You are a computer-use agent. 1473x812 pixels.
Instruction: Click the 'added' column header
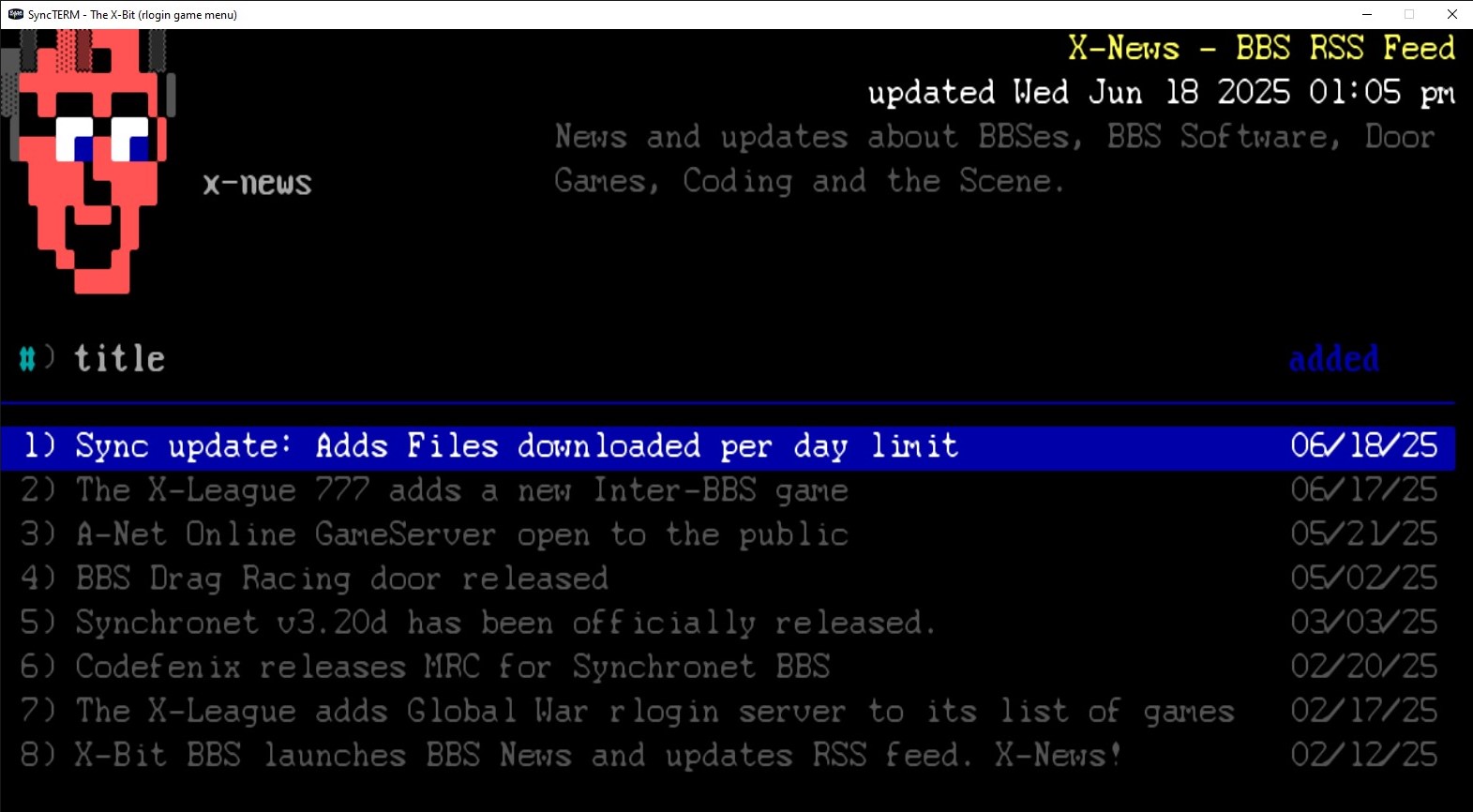click(x=1333, y=358)
